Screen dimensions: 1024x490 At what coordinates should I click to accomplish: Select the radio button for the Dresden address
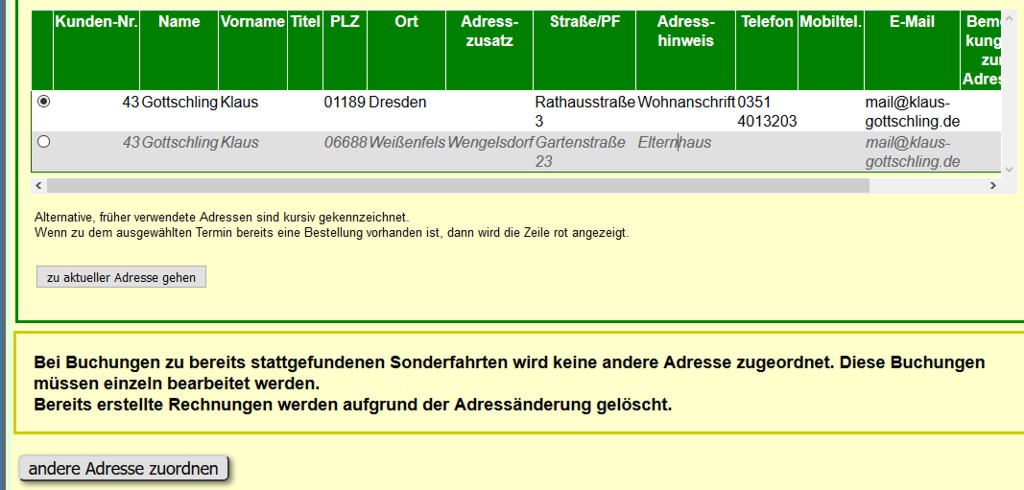pos(43,101)
